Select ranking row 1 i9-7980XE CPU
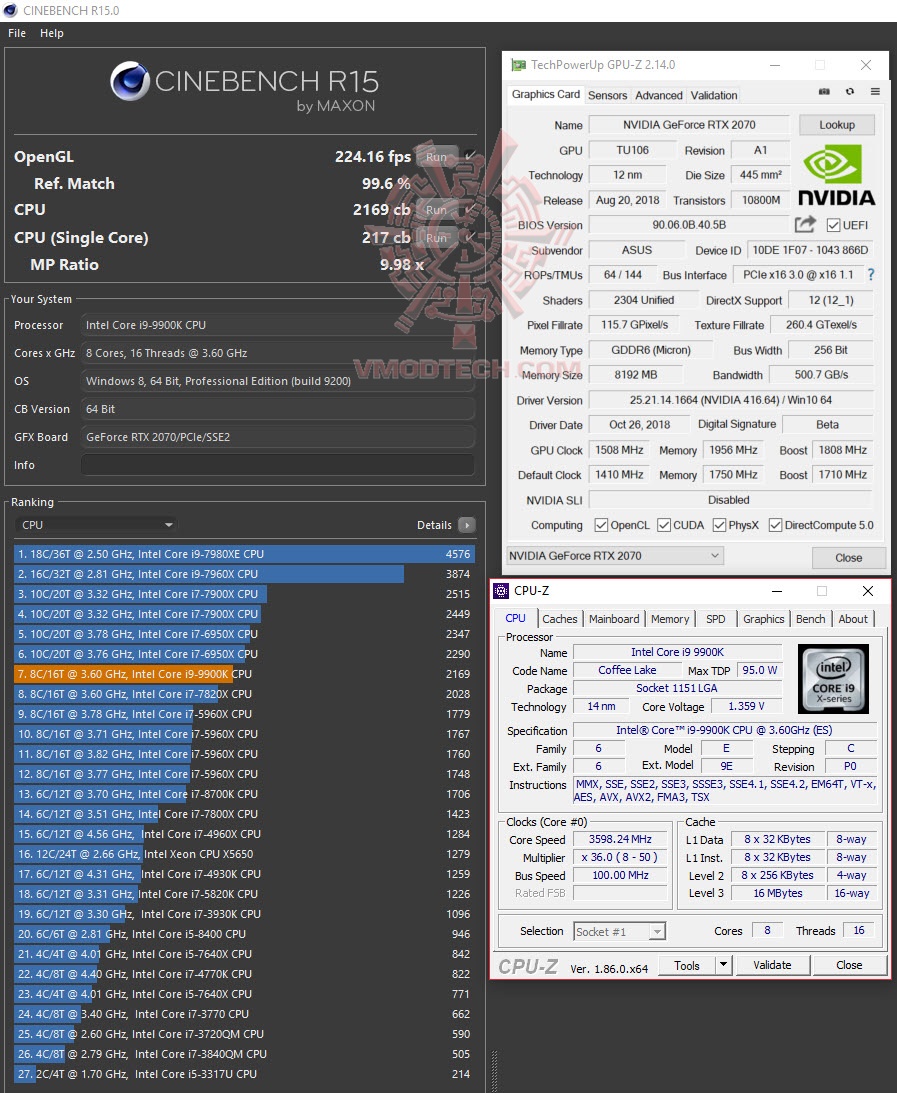The height and width of the screenshot is (1093, 897). tap(244, 554)
